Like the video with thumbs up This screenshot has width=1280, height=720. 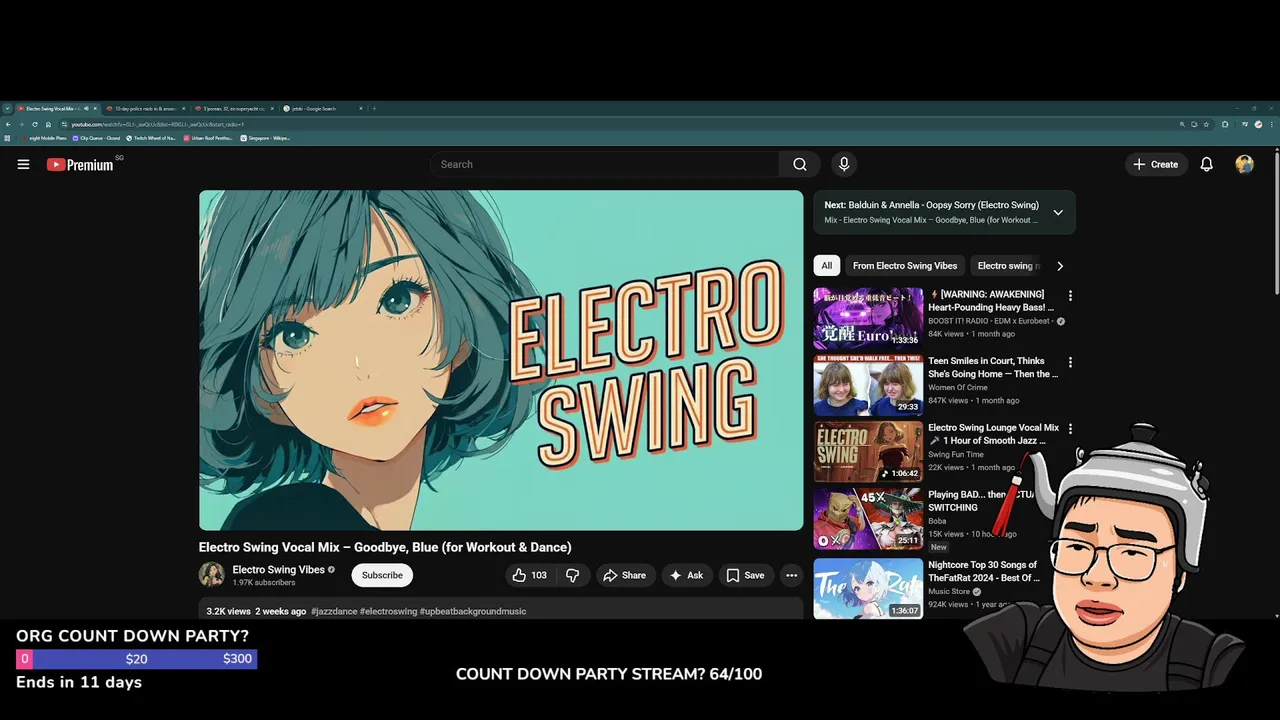[529, 575]
